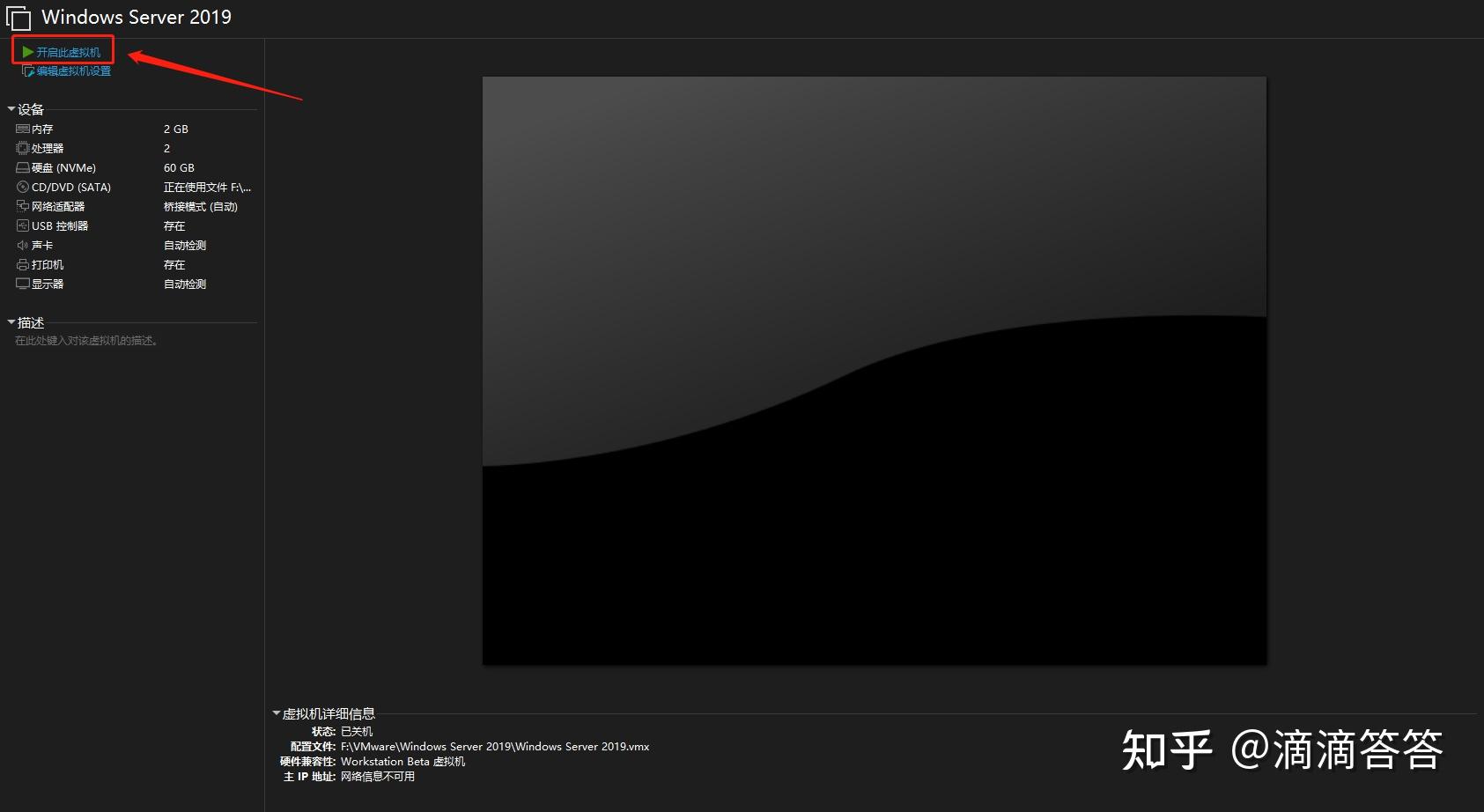Click the processor (处理器) device icon
Image resolution: width=1484 pixels, height=812 pixels.
[x=23, y=148]
